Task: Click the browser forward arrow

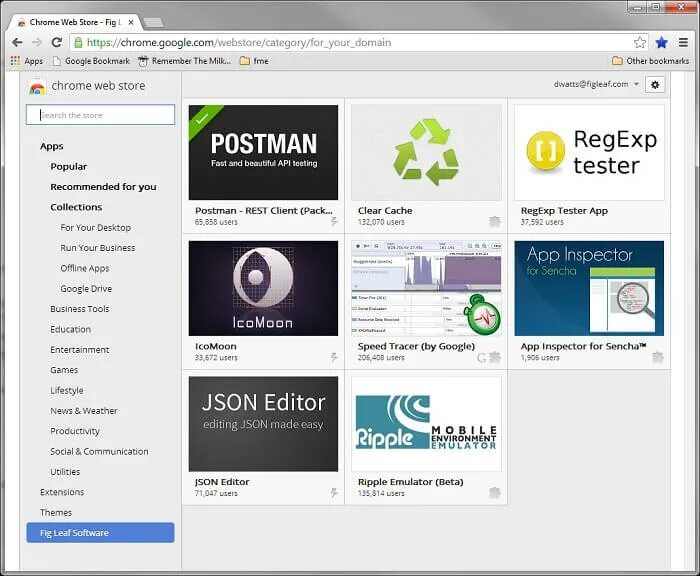Action: (x=37, y=42)
